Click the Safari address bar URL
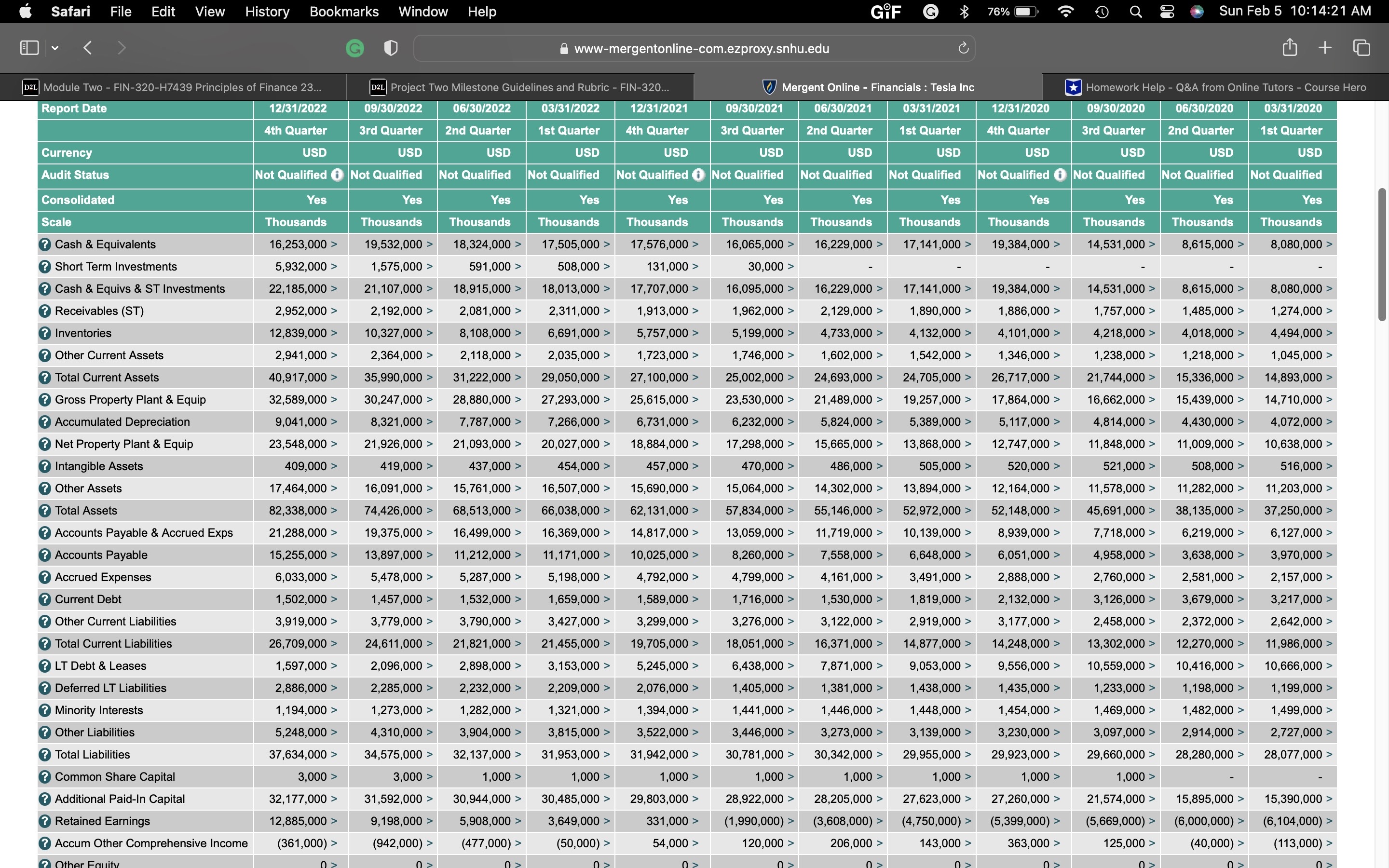The height and width of the screenshot is (868, 1389). (701, 49)
